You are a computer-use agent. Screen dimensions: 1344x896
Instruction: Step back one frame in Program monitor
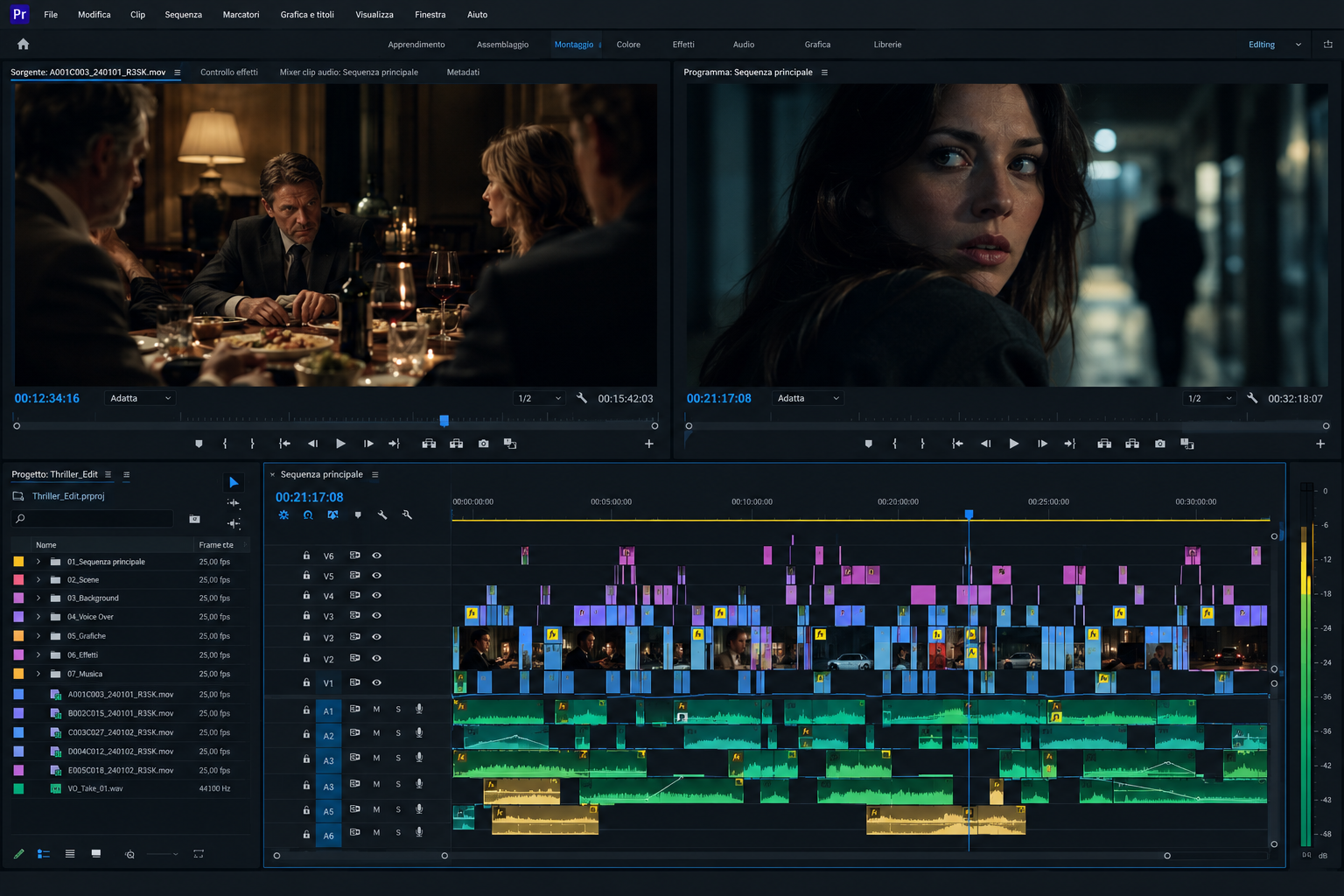coord(985,444)
